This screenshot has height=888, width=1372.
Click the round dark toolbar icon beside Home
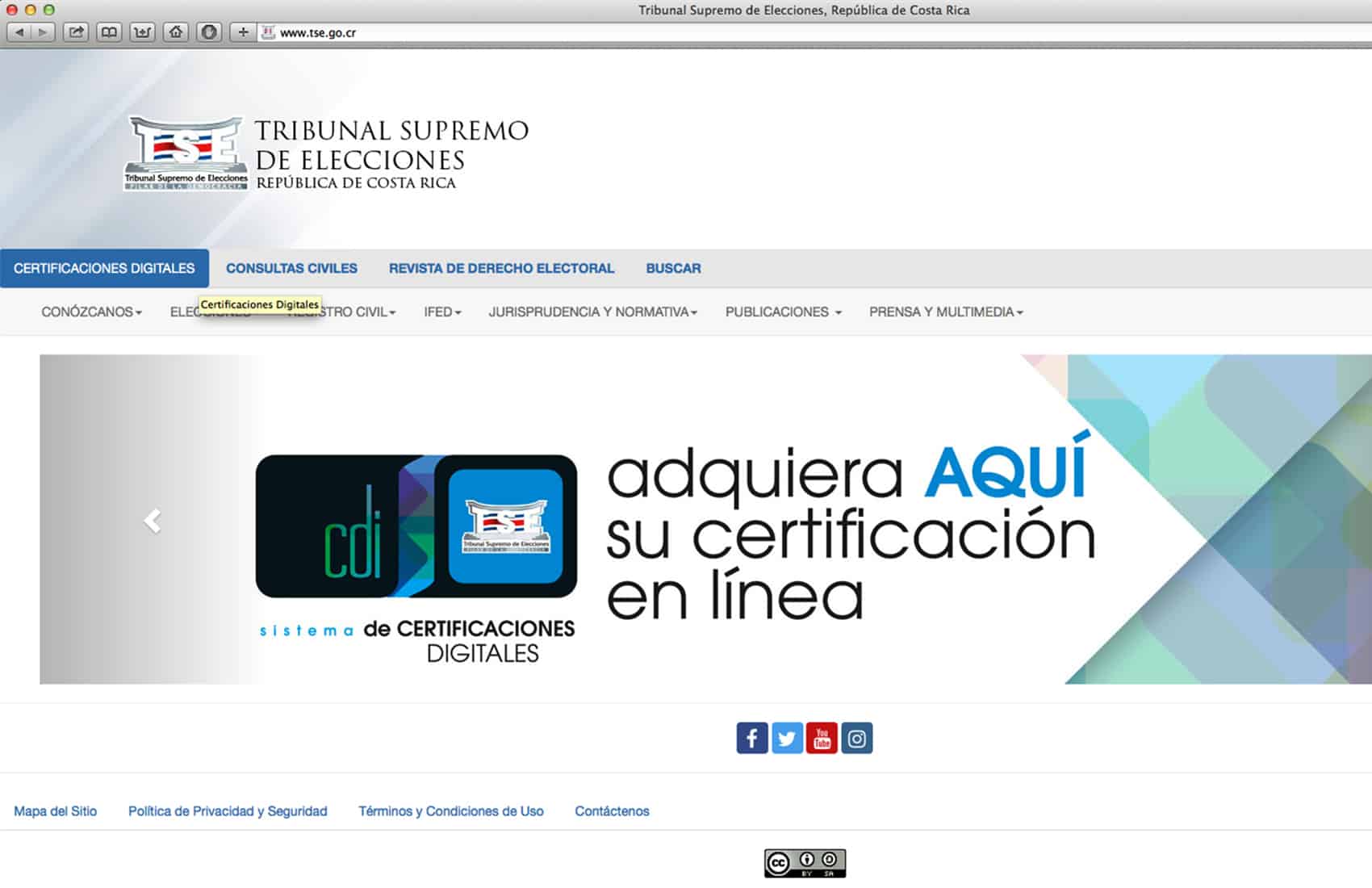point(209,32)
